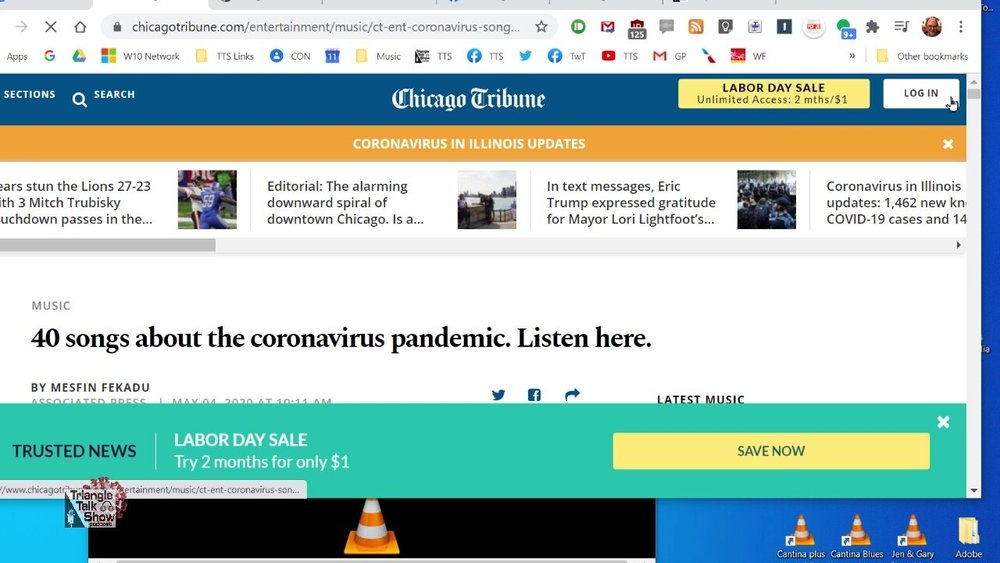Share the article on Twitter
Image resolution: width=1000 pixels, height=563 pixels.
499,395
